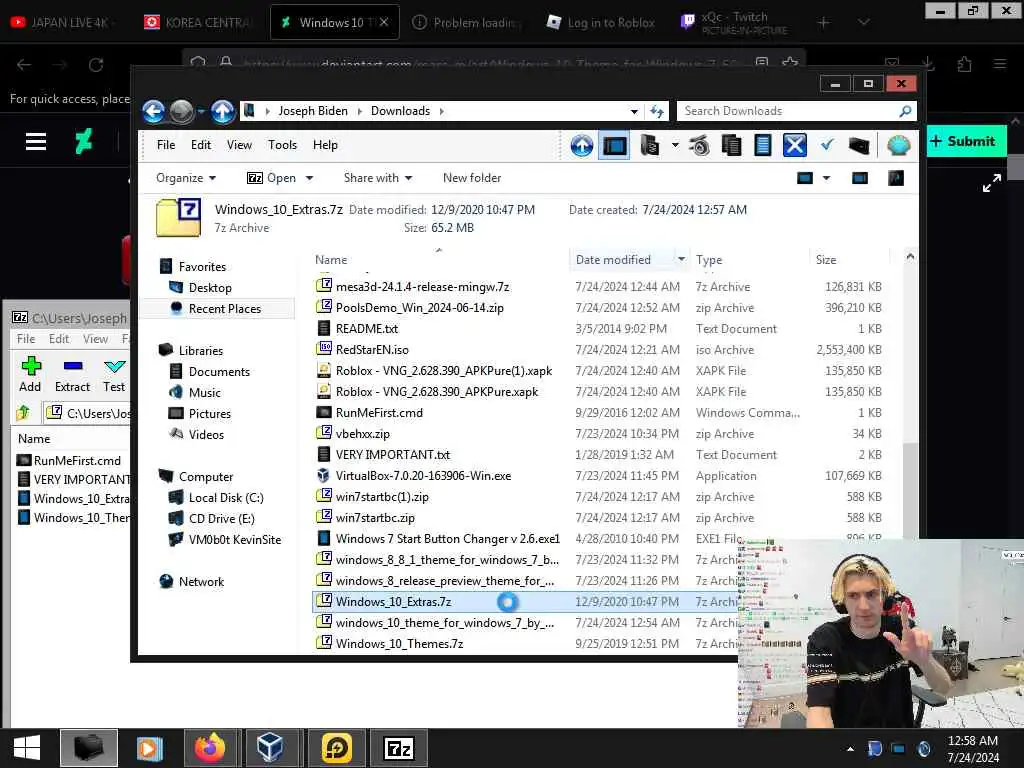Click the Windows Start button on the taskbar
This screenshot has height=768, width=1024.
pyautogui.click(x=27, y=748)
